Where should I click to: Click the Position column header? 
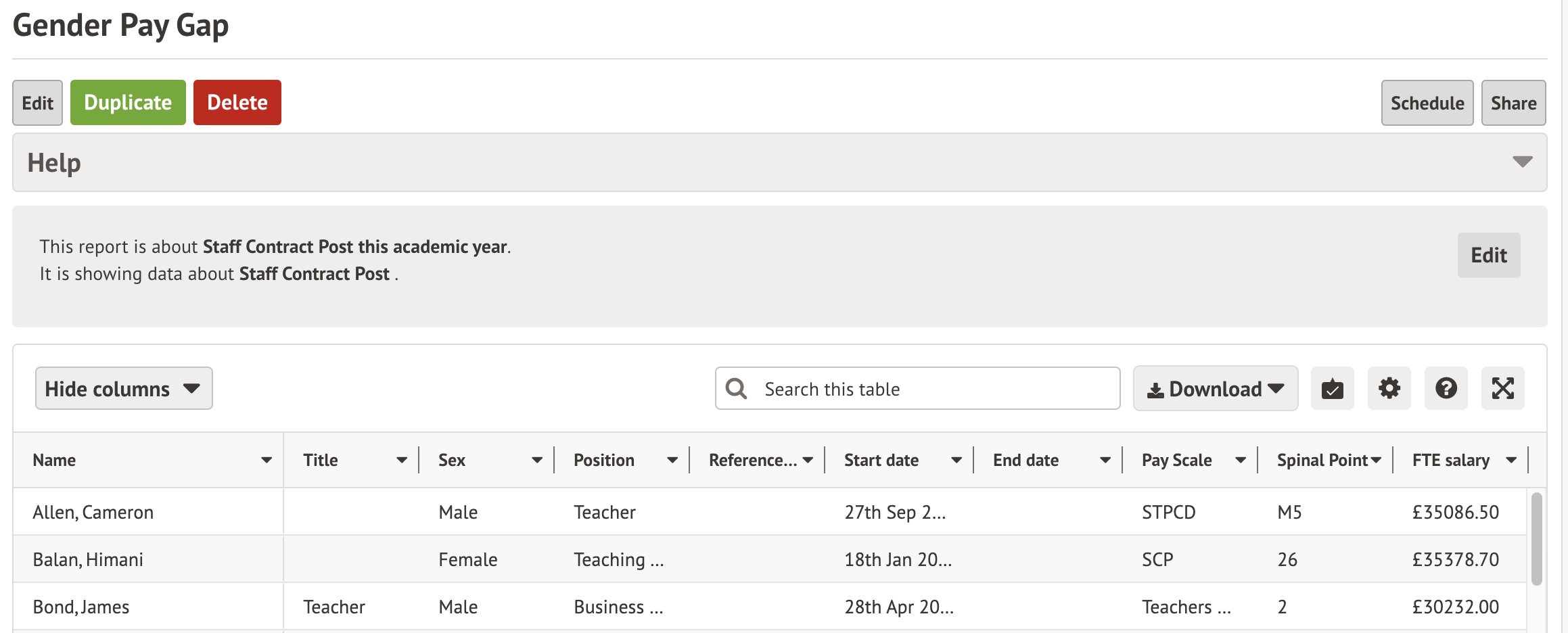pos(603,461)
